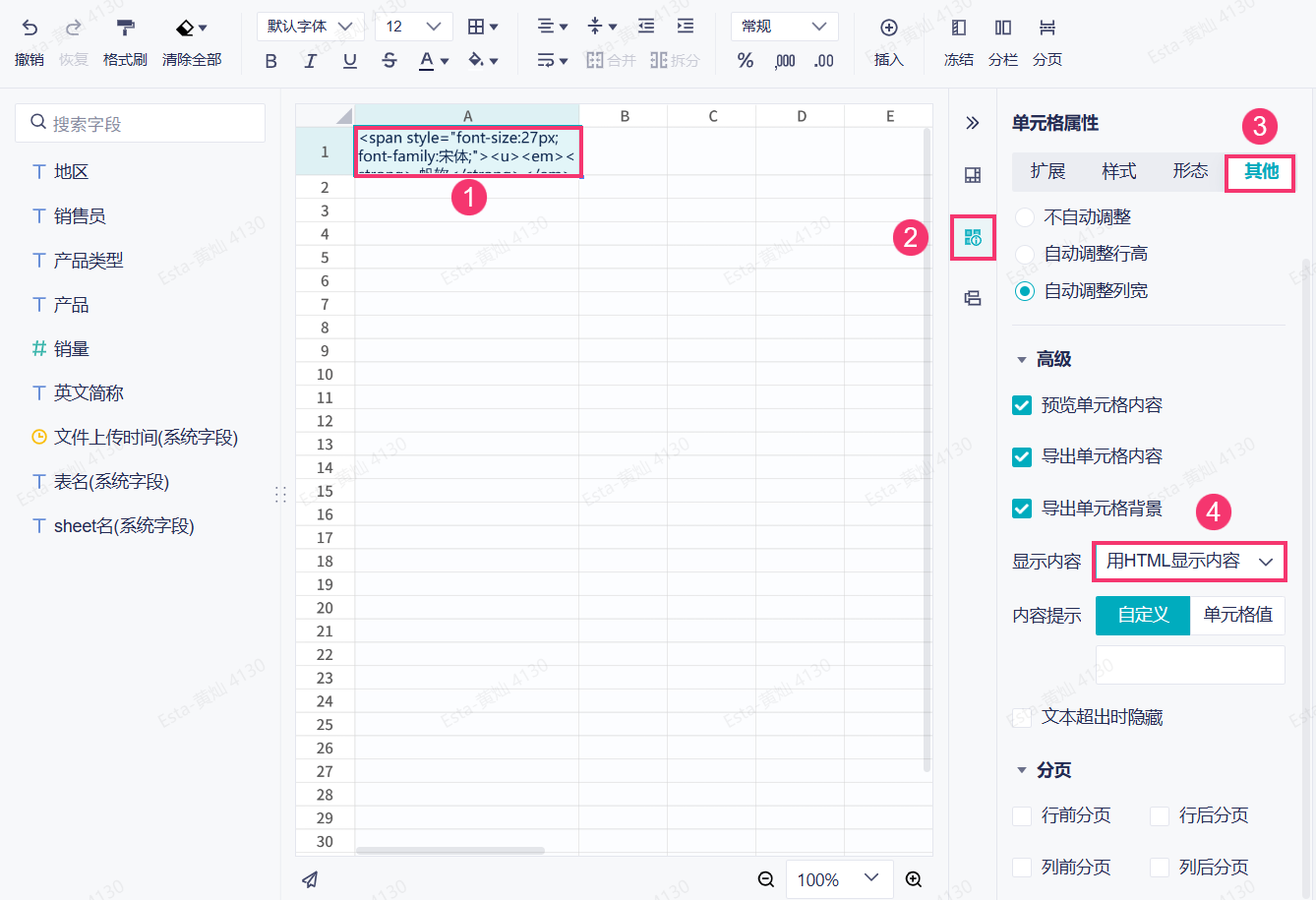Zoom out with the minus magnifier
This screenshot has height=900, width=1316.
pyautogui.click(x=766, y=879)
